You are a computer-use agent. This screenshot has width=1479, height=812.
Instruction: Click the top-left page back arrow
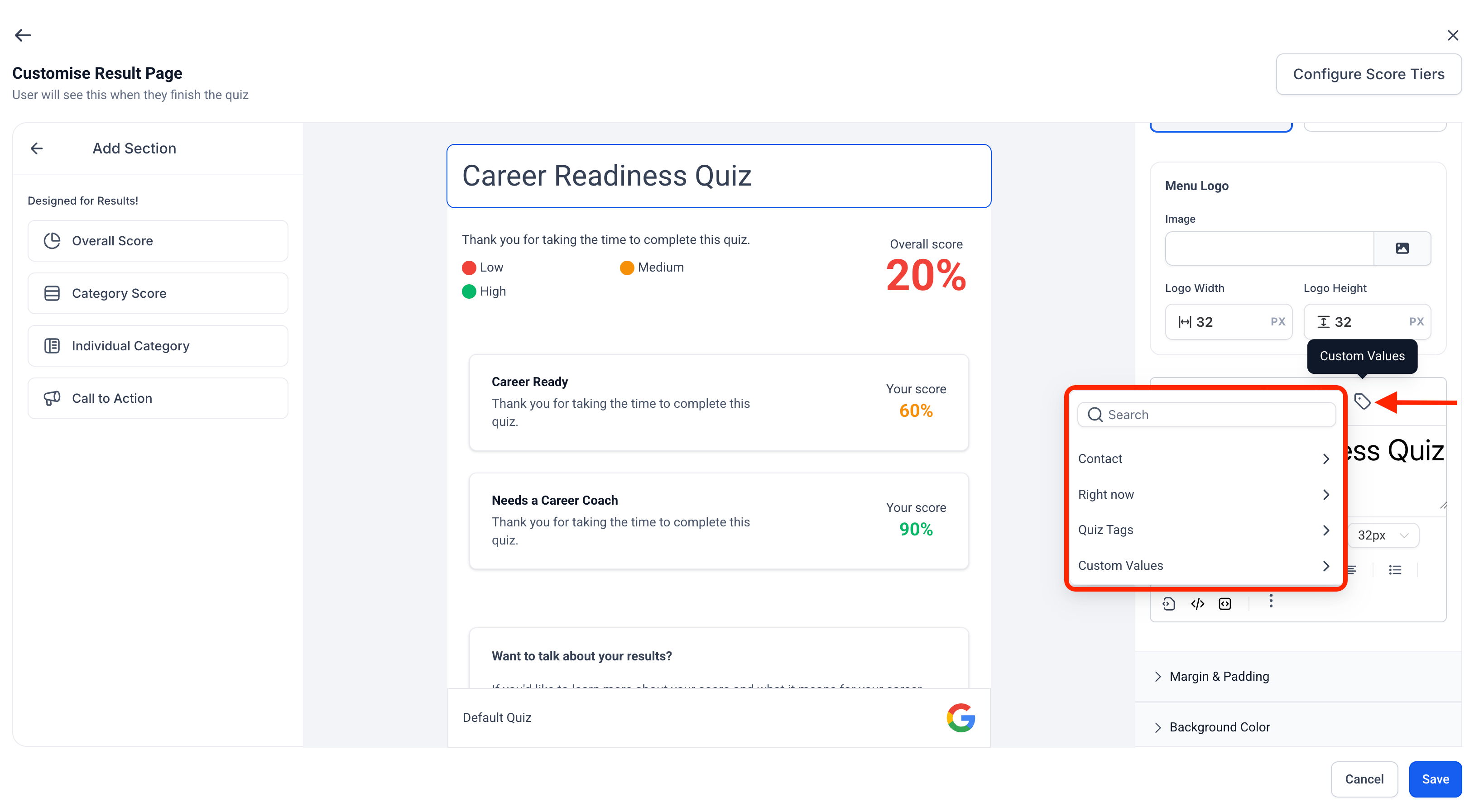point(23,36)
